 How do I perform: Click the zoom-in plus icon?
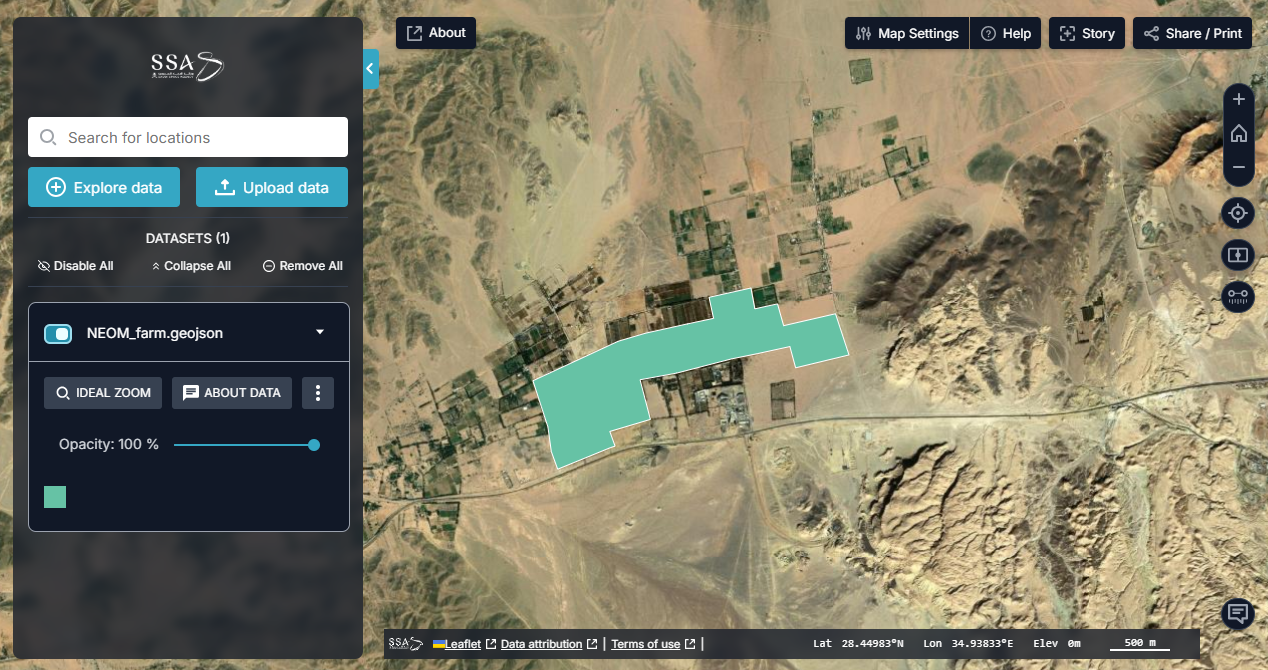pyautogui.click(x=1238, y=99)
